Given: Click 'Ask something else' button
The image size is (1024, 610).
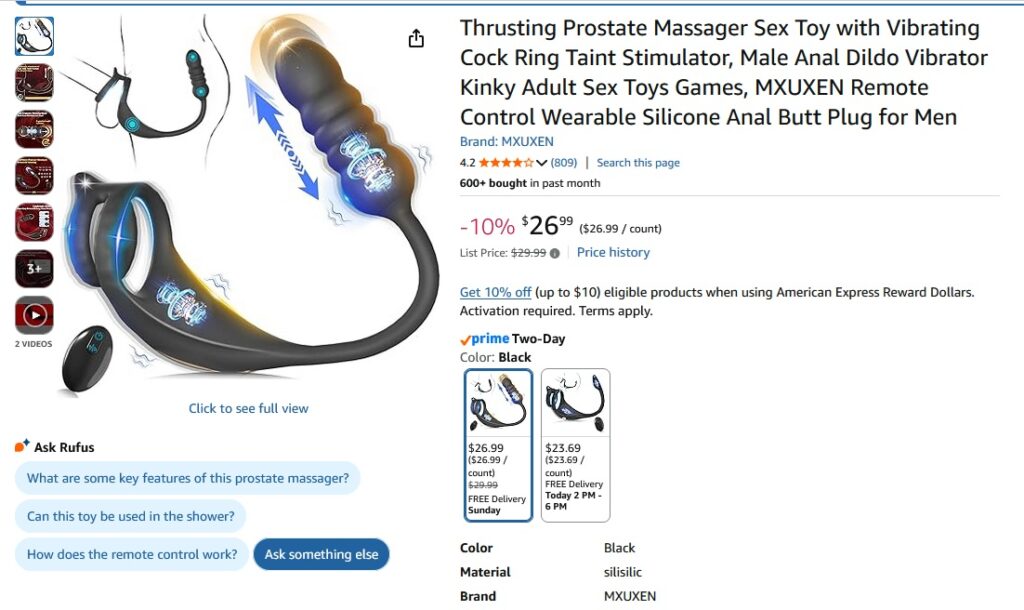Looking at the screenshot, I should (321, 554).
